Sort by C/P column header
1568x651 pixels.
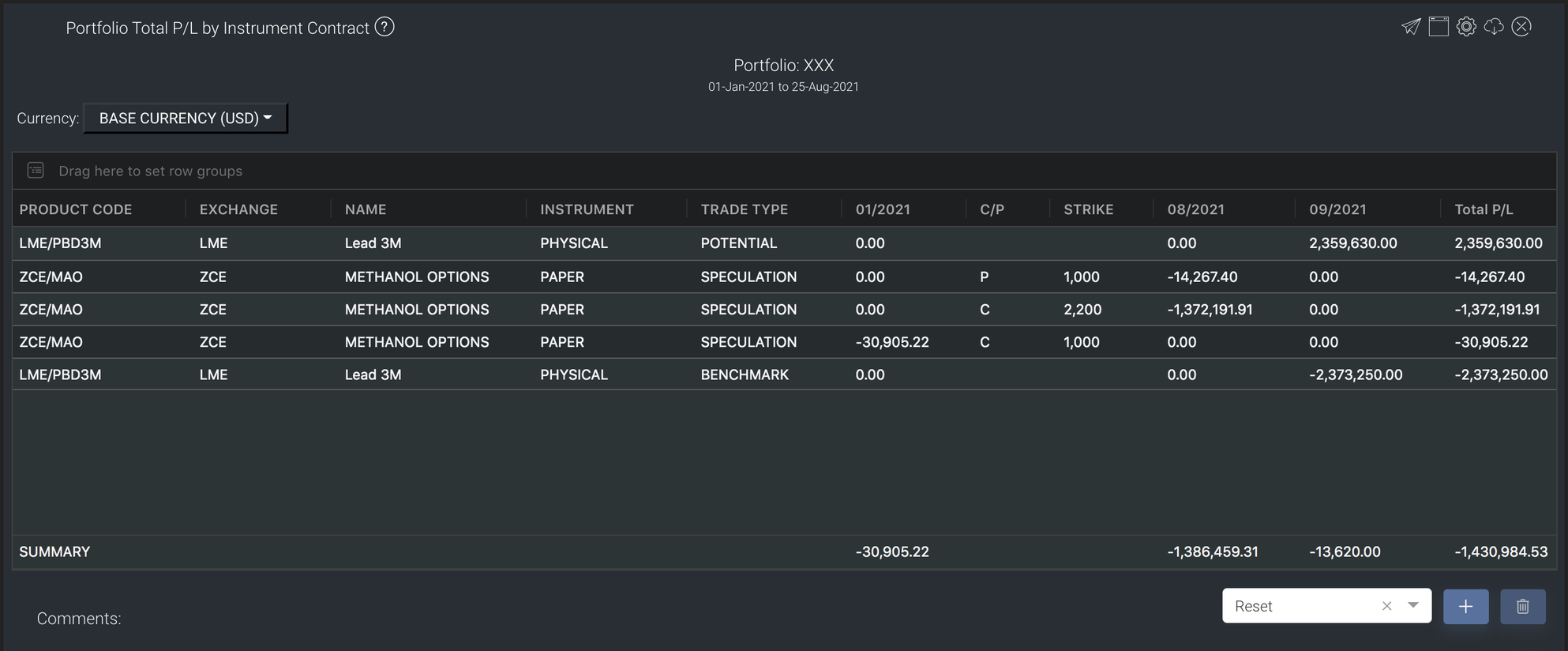992,209
